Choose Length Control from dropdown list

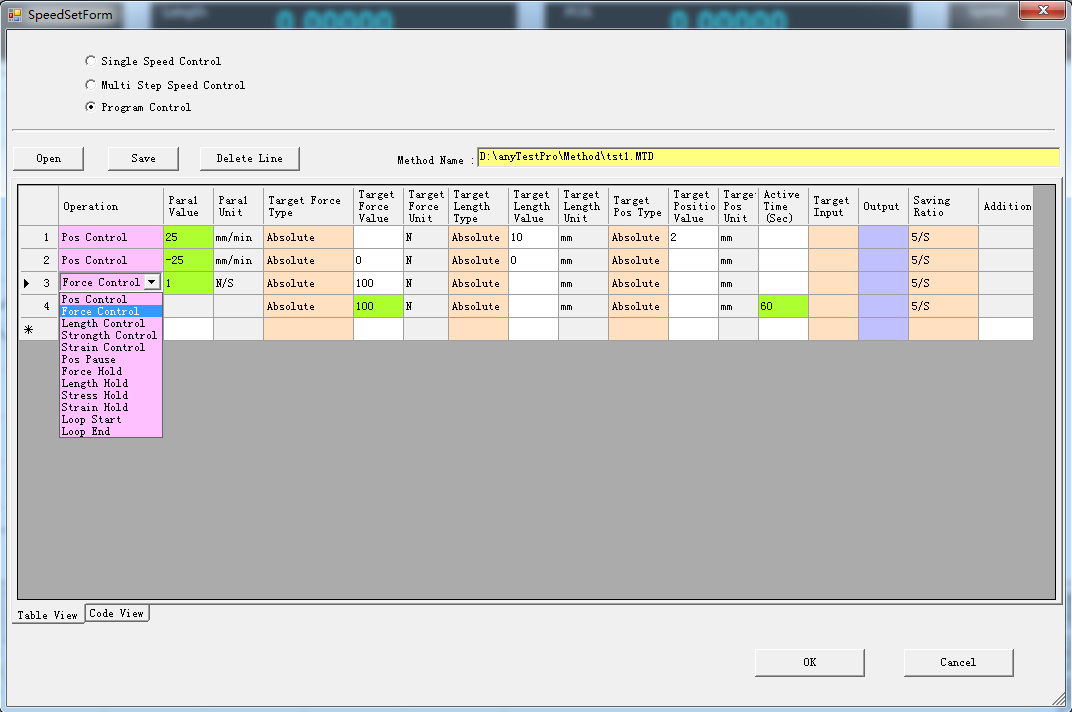click(x=103, y=324)
